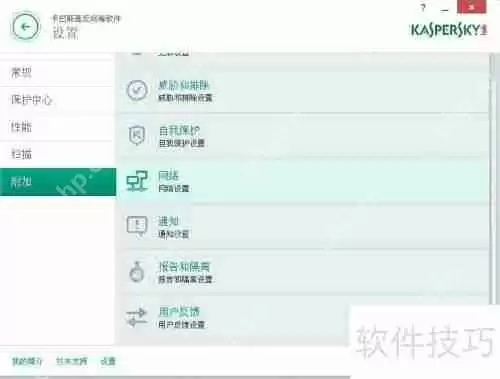The width and height of the screenshot is (500, 379).
Task: Select the 扫描 tab
Action: (57, 154)
